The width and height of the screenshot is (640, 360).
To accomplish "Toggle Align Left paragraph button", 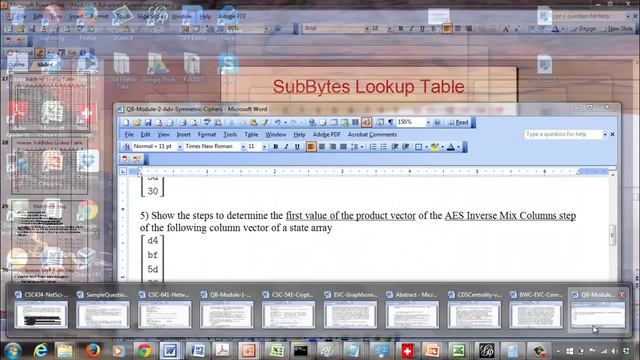I will click(x=311, y=147).
